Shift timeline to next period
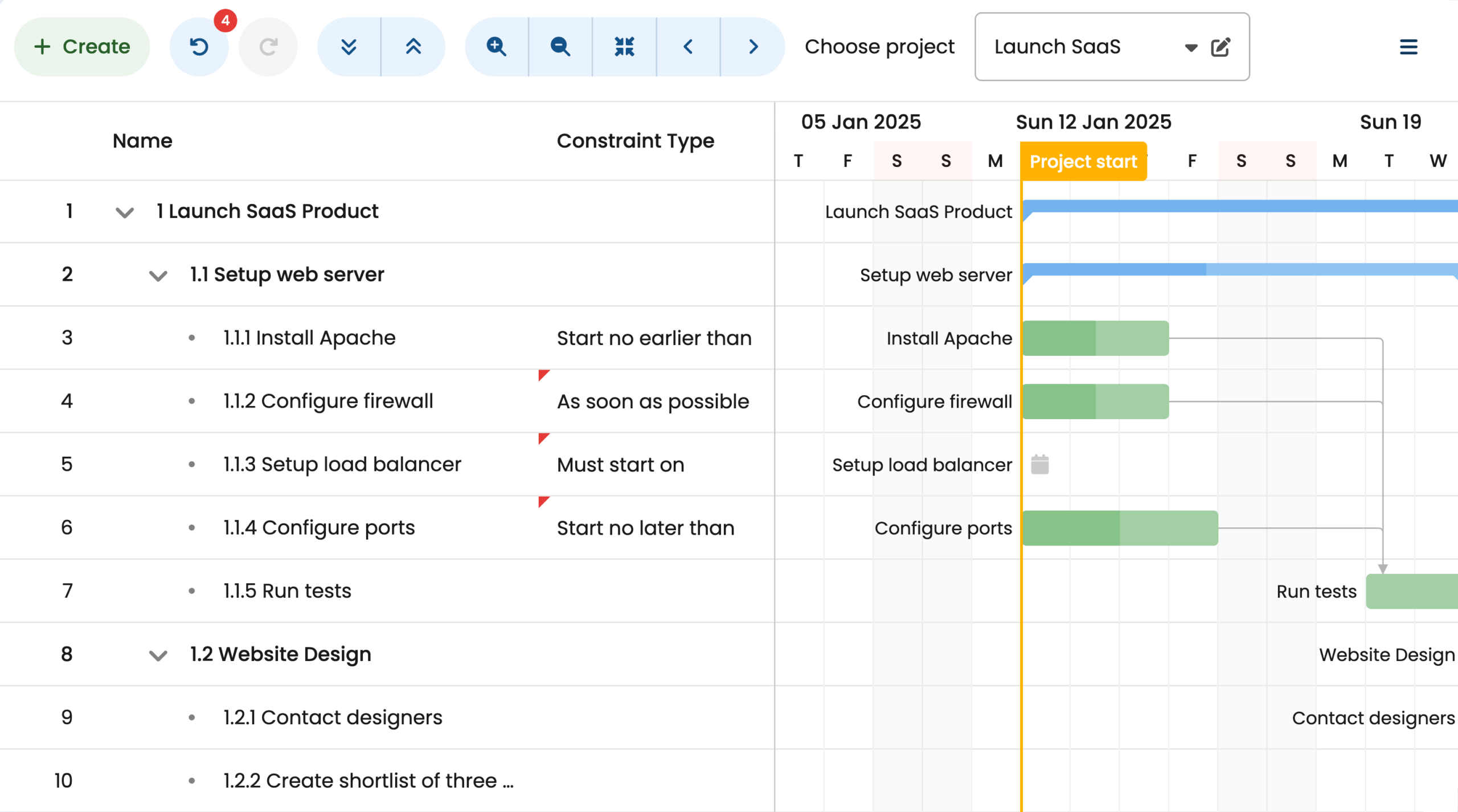The image size is (1458, 812). pos(753,47)
